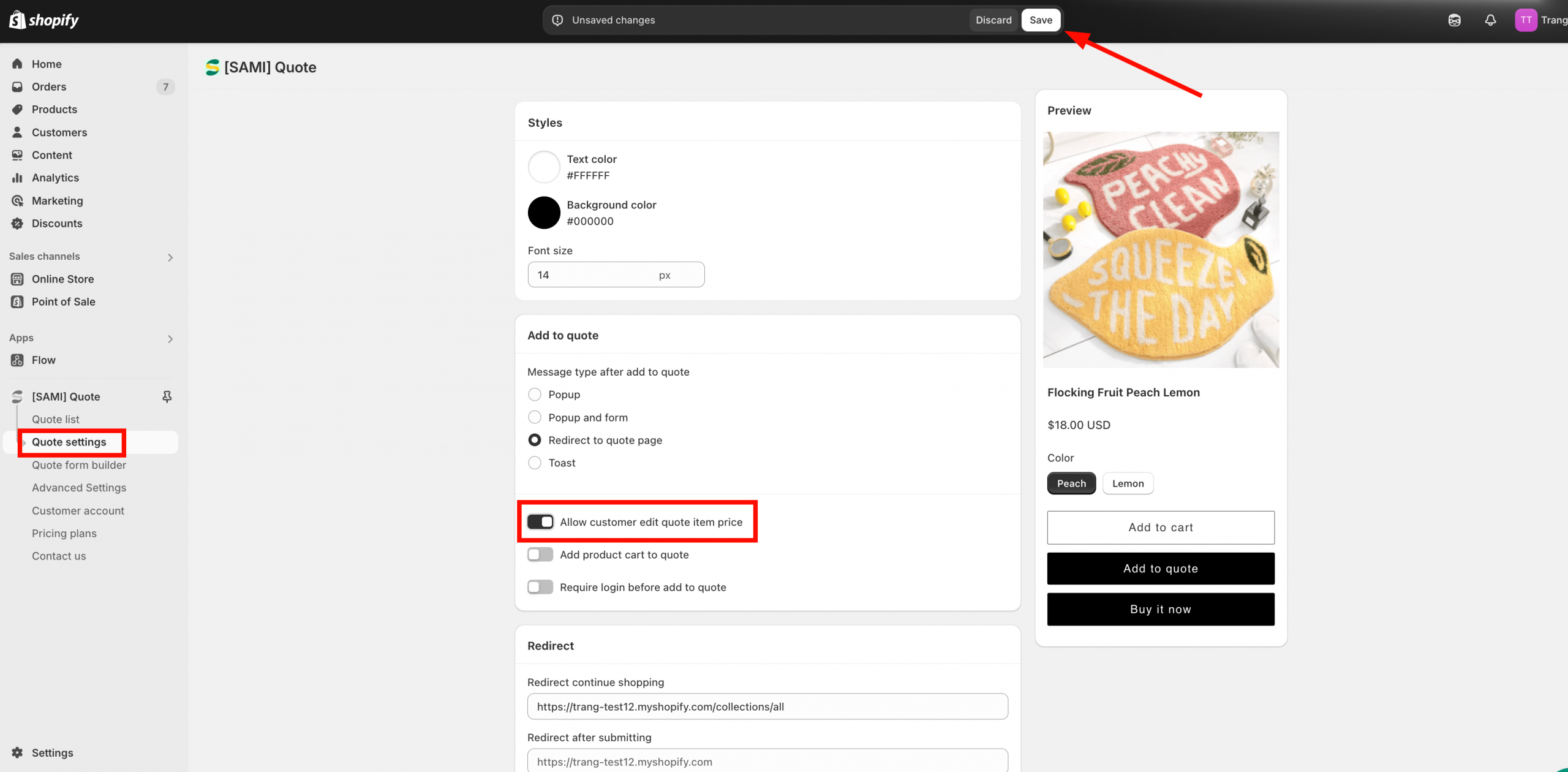This screenshot has height=772, width=1568.
Task: Open the notifications bell
Action: pos(1490,20)
